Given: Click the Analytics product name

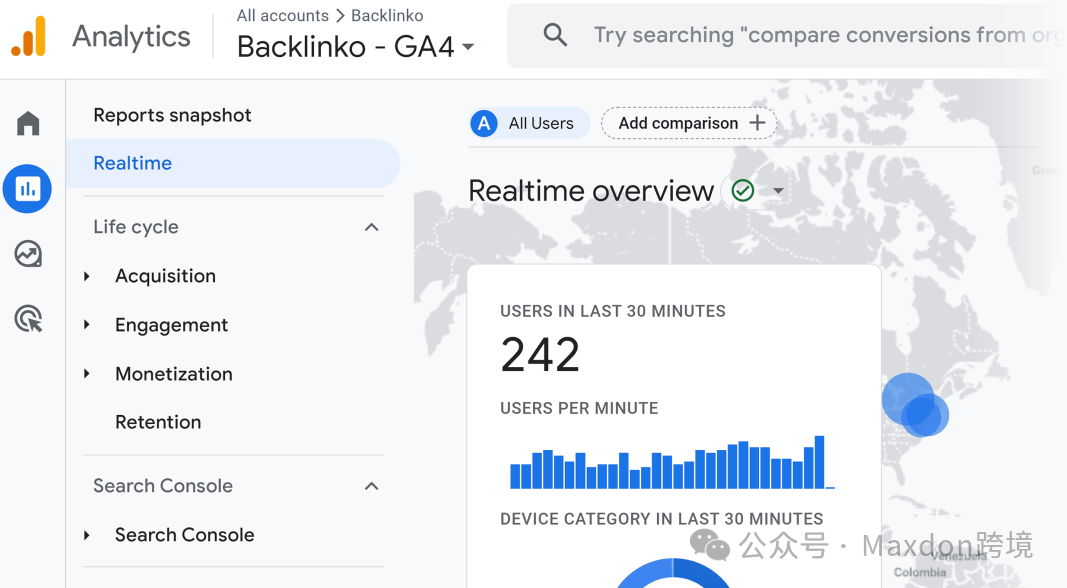Looking at the screenshot, I should coord(131,37).
